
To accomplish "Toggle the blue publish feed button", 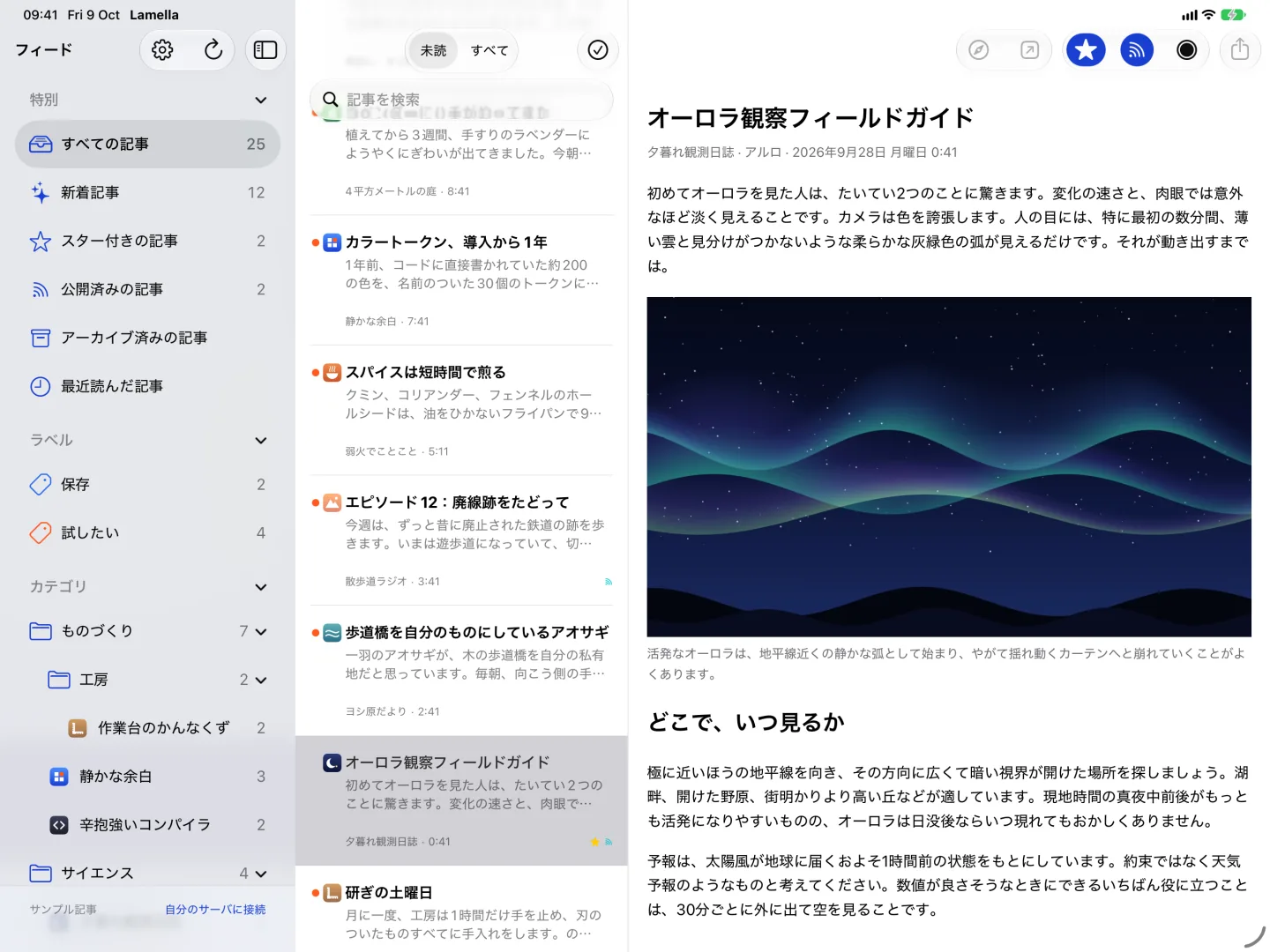I will [1137, 50].
